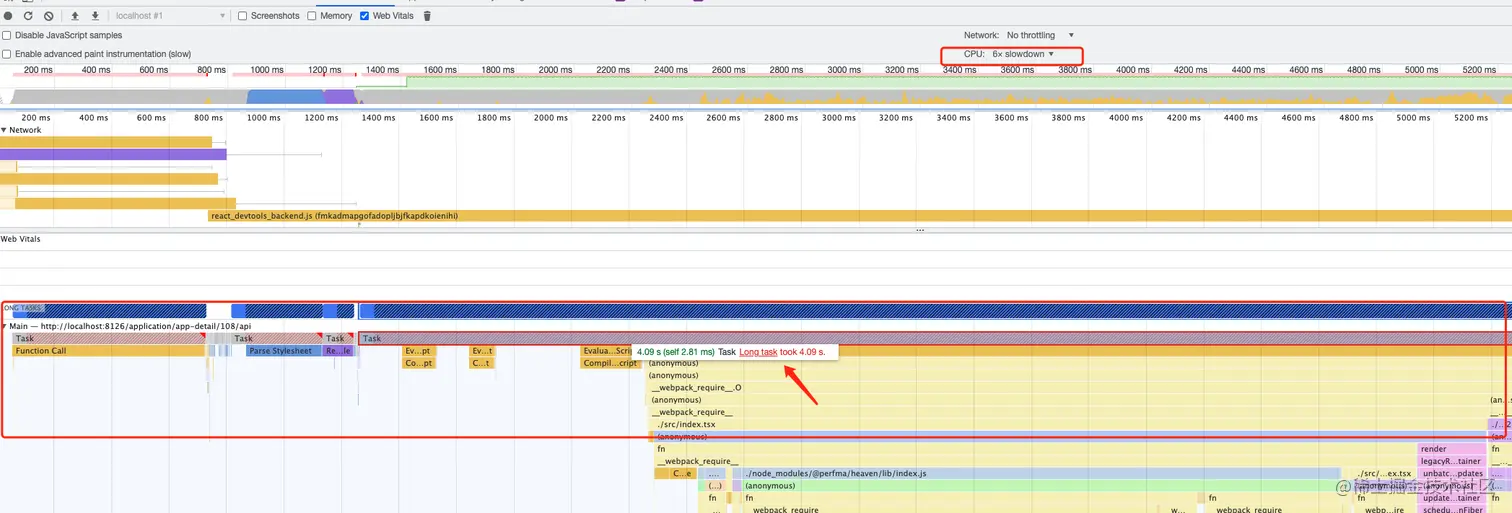
Task: Select the Re...le purple flame bar
Action: tap(339, 351)
